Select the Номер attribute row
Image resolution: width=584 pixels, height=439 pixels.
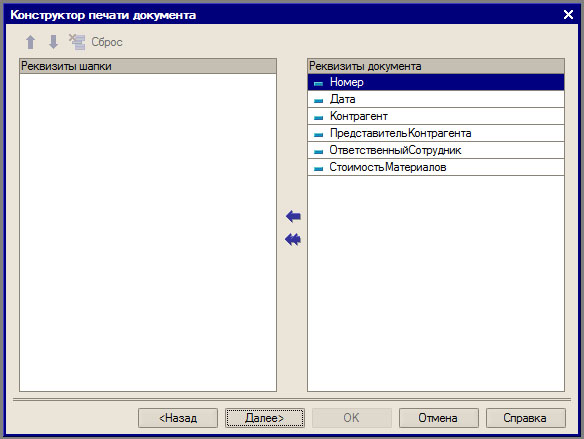tap(436, 82)
